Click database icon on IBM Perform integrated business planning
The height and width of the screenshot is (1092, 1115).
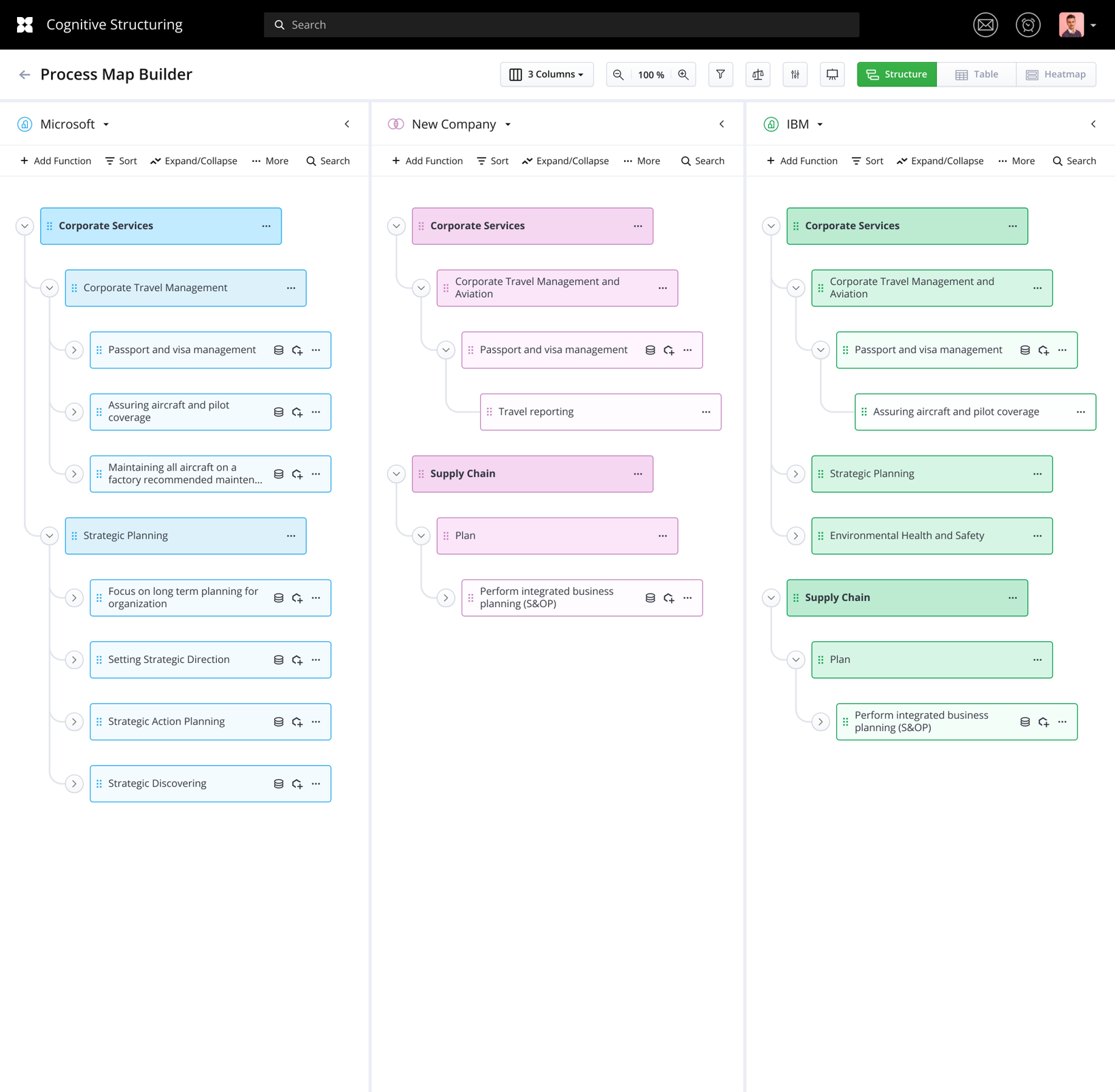(1025, 722)
